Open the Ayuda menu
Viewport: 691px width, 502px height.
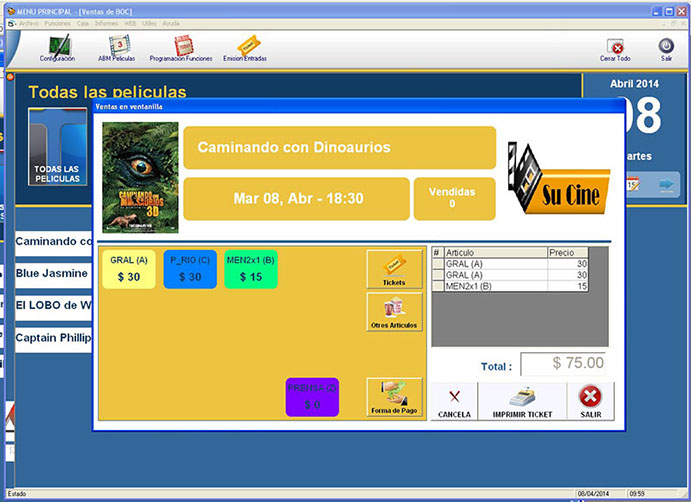tap(172, 22)
